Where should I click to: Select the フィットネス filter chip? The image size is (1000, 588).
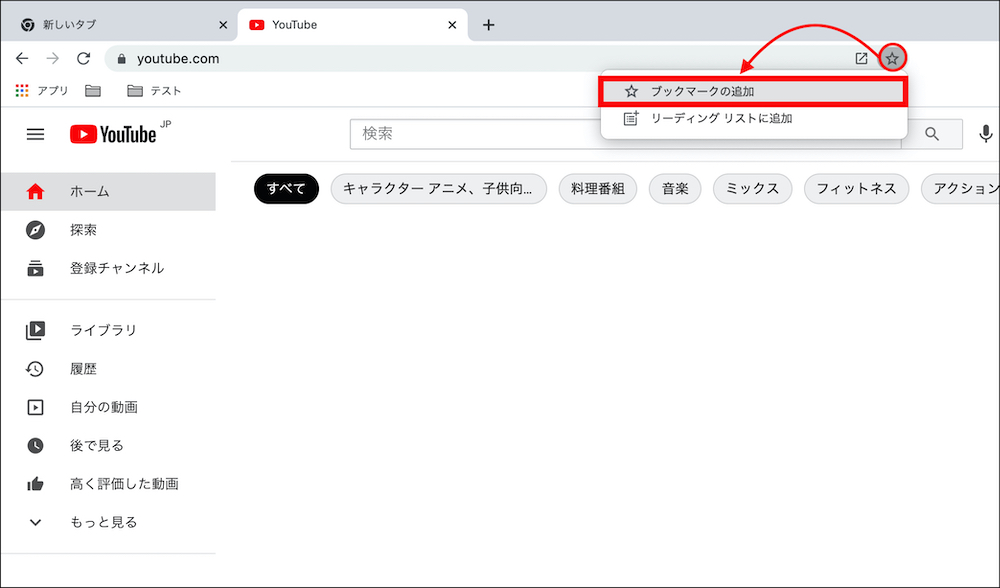pyautogui.click(x=857, y=189)
